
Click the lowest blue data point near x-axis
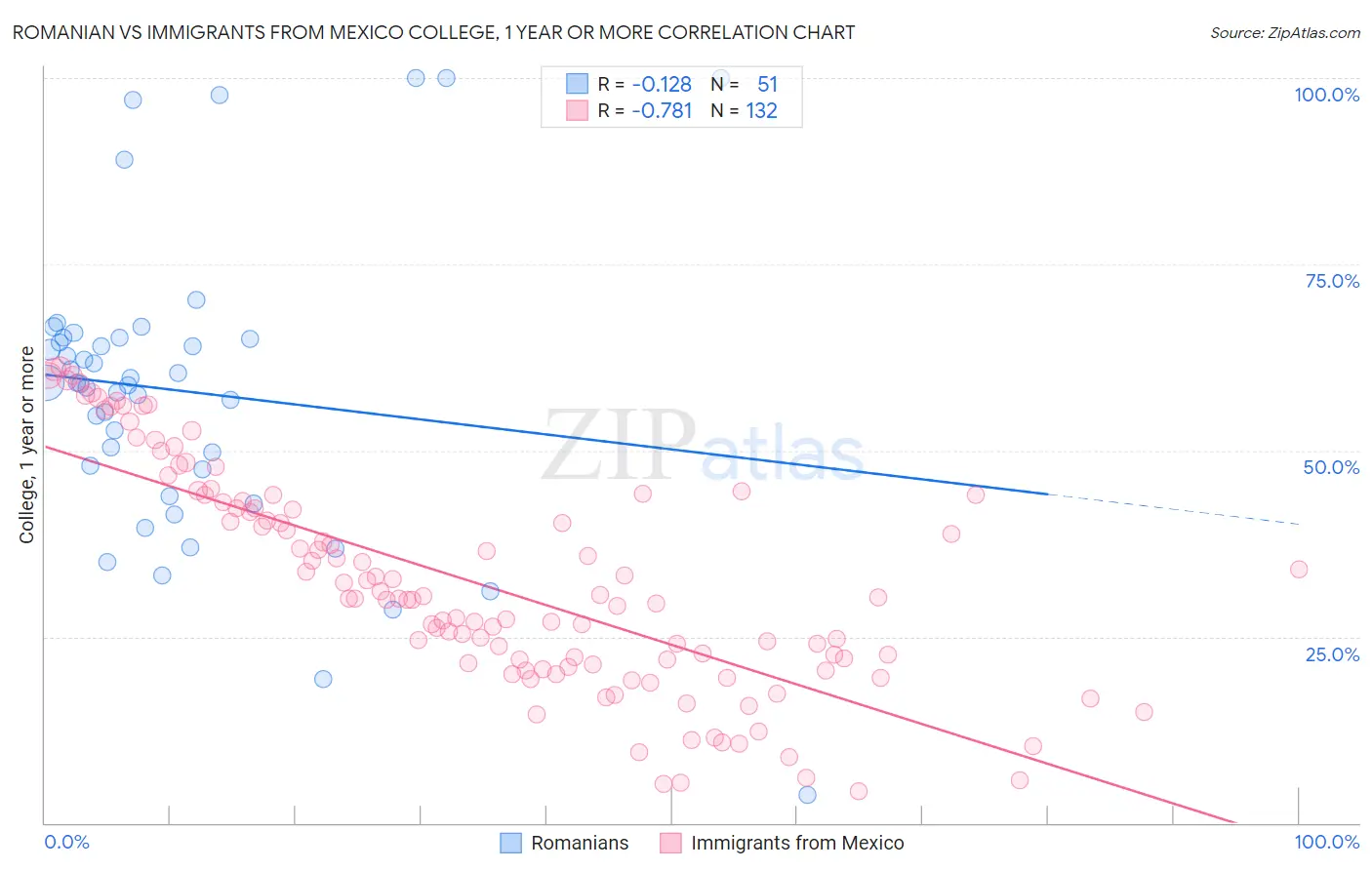(807, 795)
